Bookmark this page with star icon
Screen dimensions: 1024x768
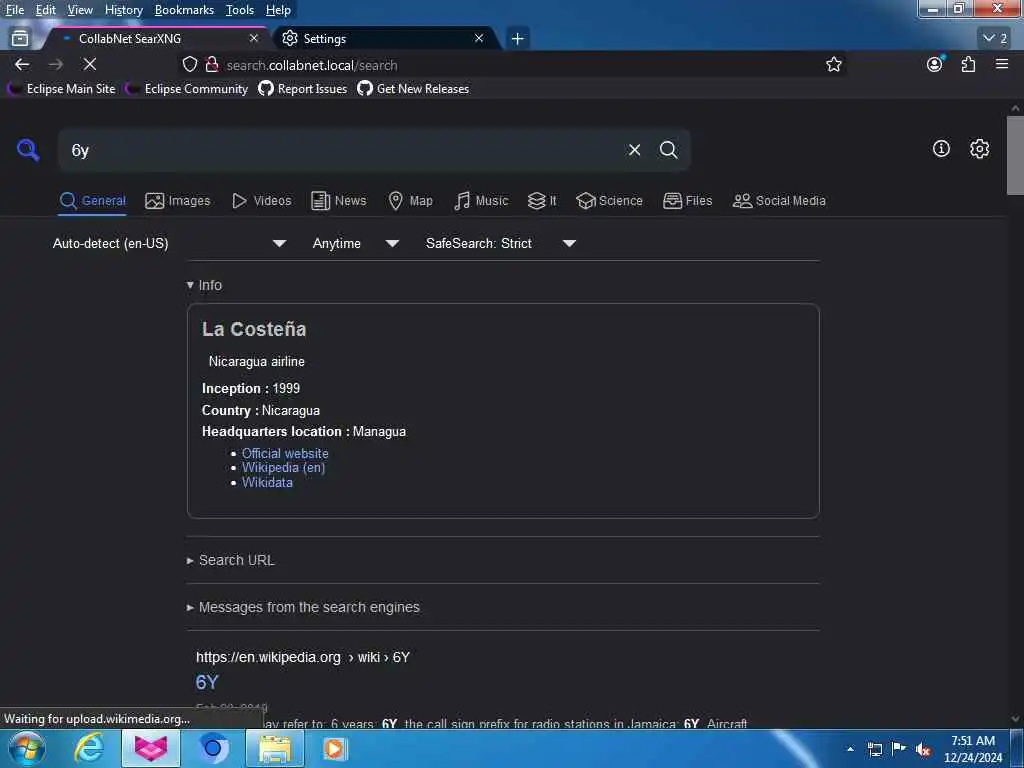click(x=833, y=64)
